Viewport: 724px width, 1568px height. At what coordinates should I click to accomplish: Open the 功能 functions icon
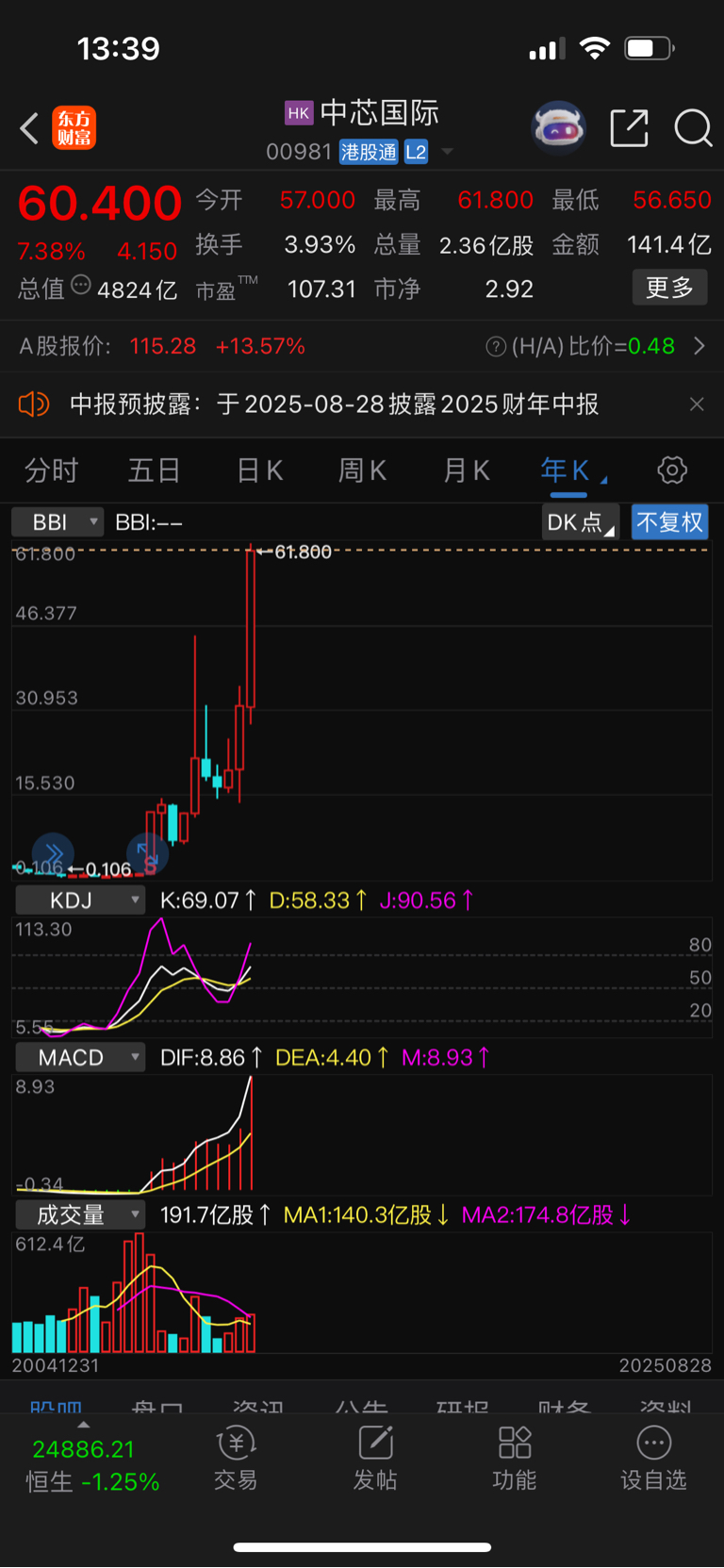tap(515, 1459)
